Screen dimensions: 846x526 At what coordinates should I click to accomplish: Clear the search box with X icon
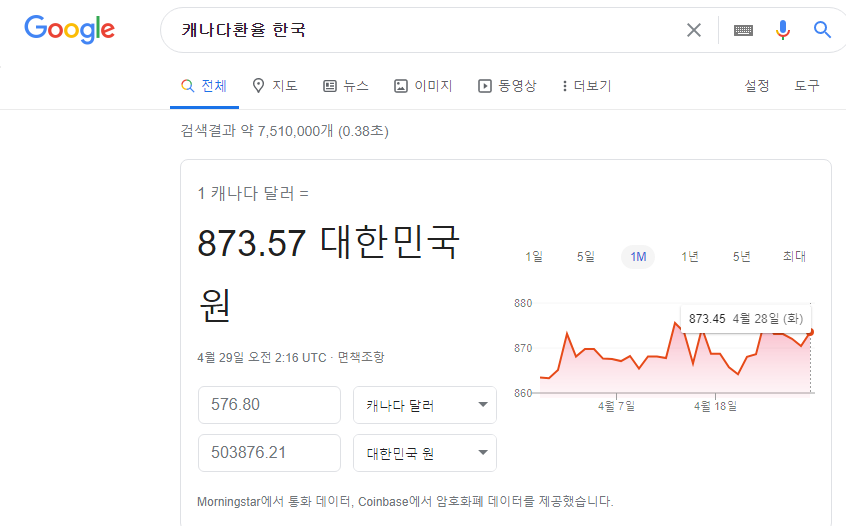click(693, 30)
